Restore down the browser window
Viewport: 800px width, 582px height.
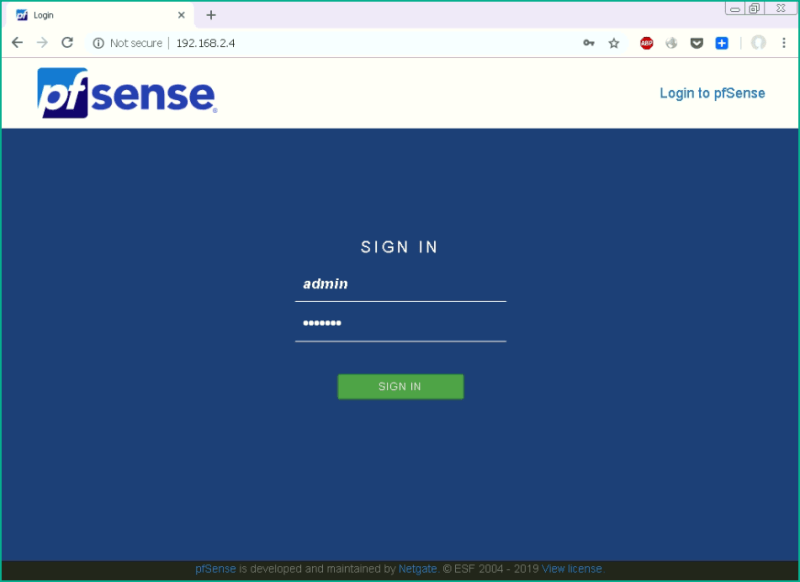pos(754,9)
